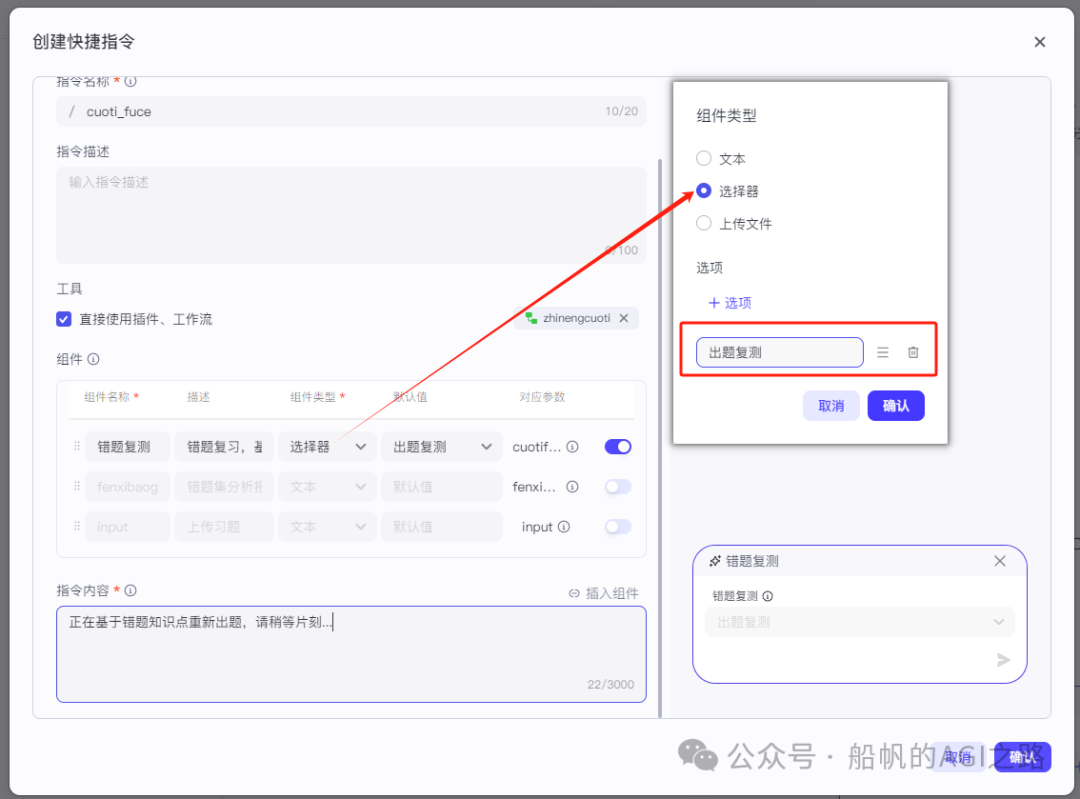Select the 上传文件 radio option
1080x799 pixels.
pyautogui.click(x=703, y=223)
